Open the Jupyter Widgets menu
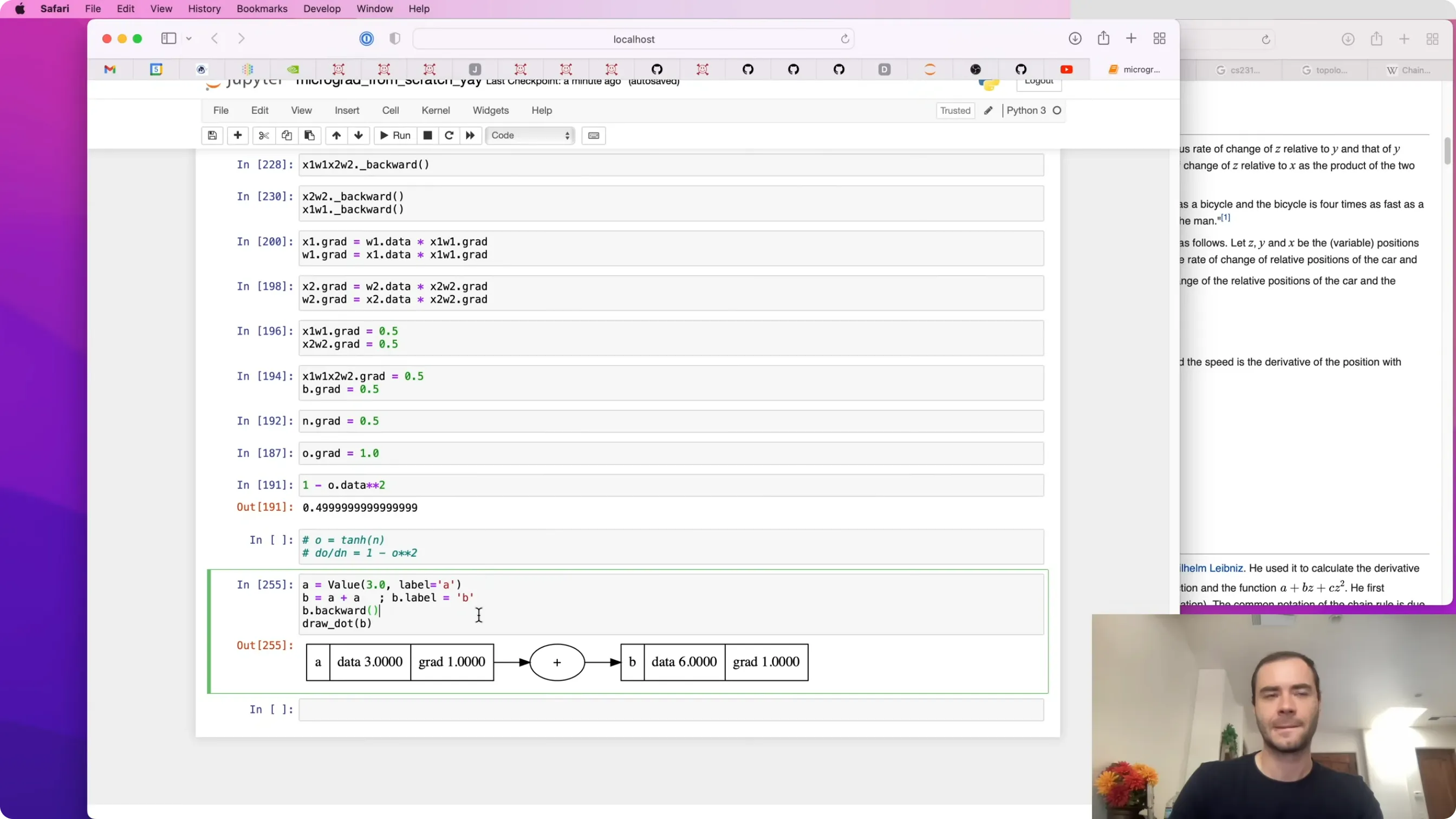 click(x=491, y=111)
